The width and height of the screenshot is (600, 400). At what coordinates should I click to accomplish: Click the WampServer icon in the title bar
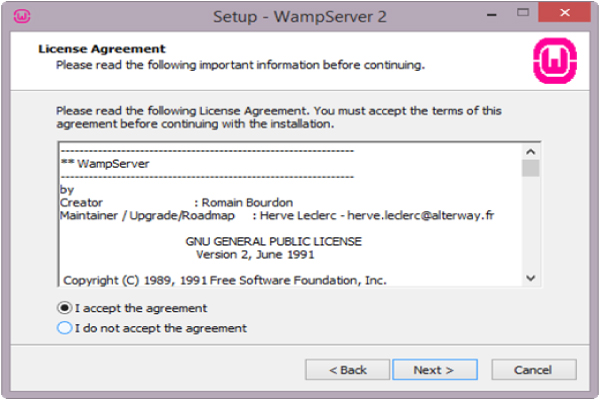coord(22,16)
